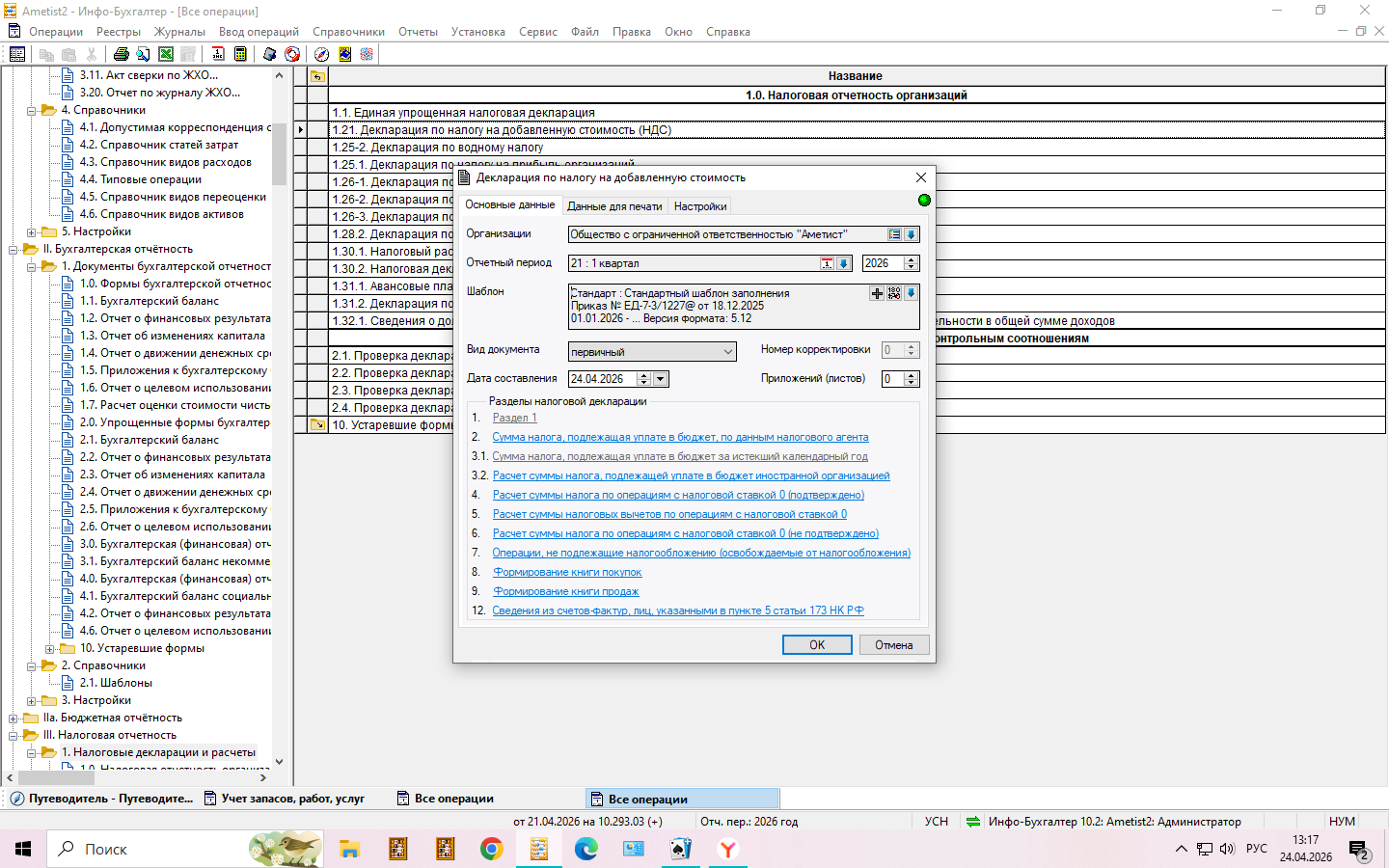This screenshot has height=868, width=1389.
Task: Launch Google Chrome from the taskbar
Action: (492, 849)
